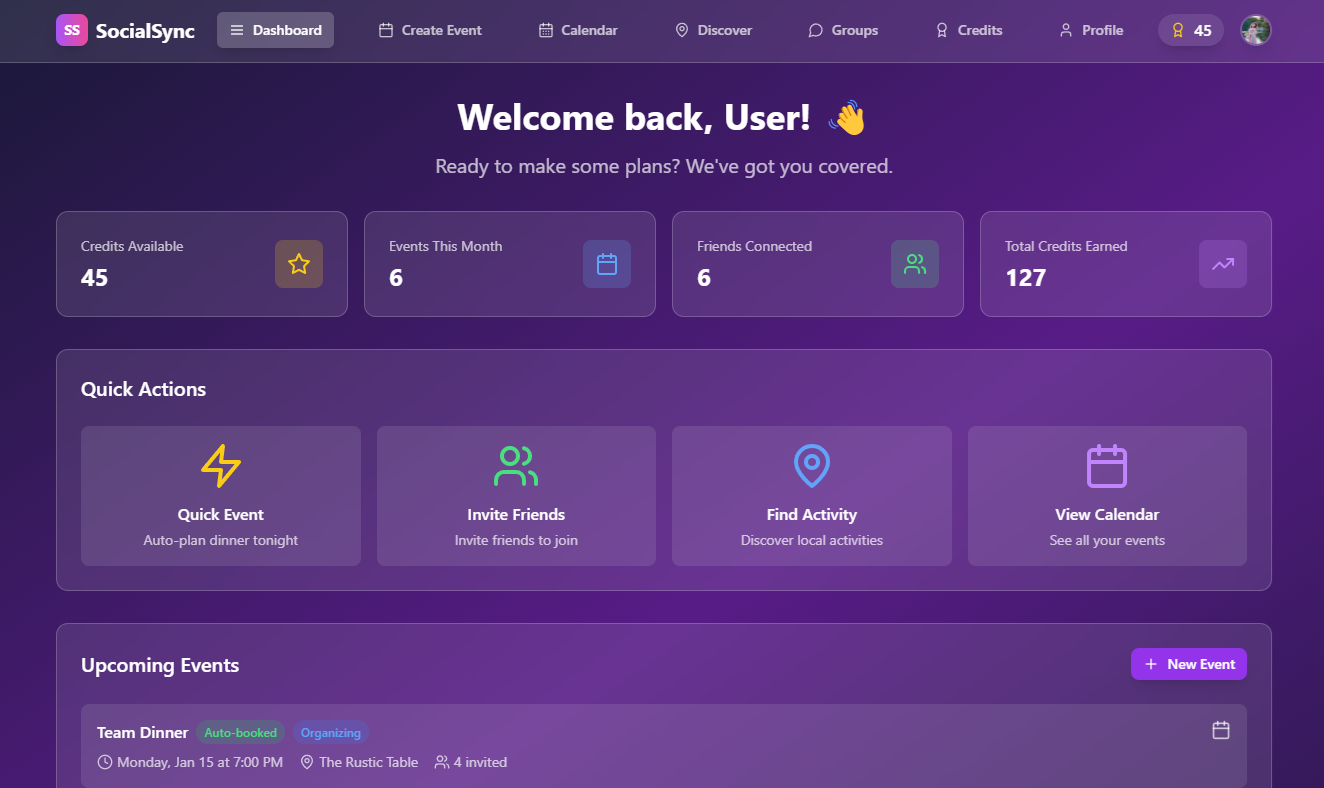Click the lightning bolt Quick Event icon
This screenshot has width=1324, height=788.
(221, 466)
